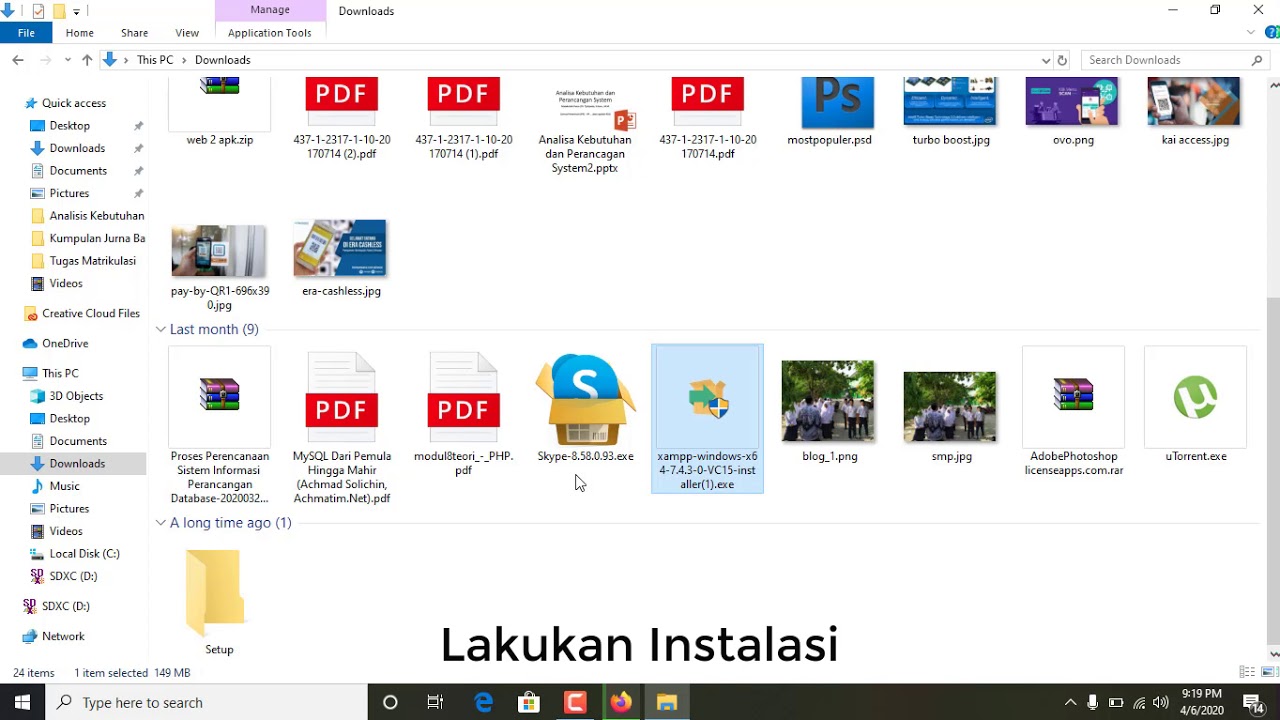Viewport: 1280px width, 720px height.
Task: Collapse the Last month (9) group
Action: 161,329
